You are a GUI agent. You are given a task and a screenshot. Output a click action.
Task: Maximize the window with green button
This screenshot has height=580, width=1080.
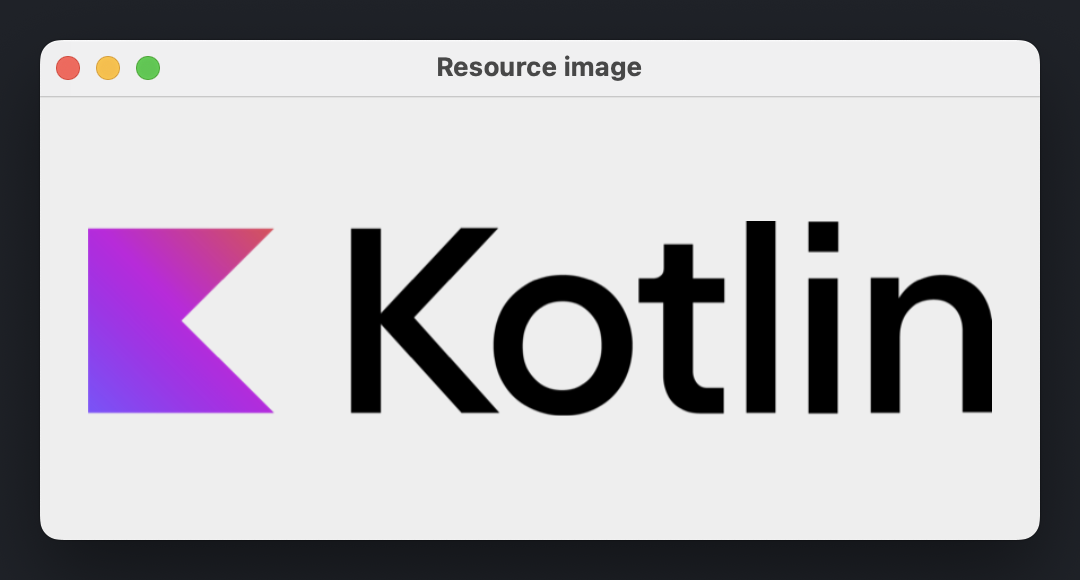(x=148, y=68)
